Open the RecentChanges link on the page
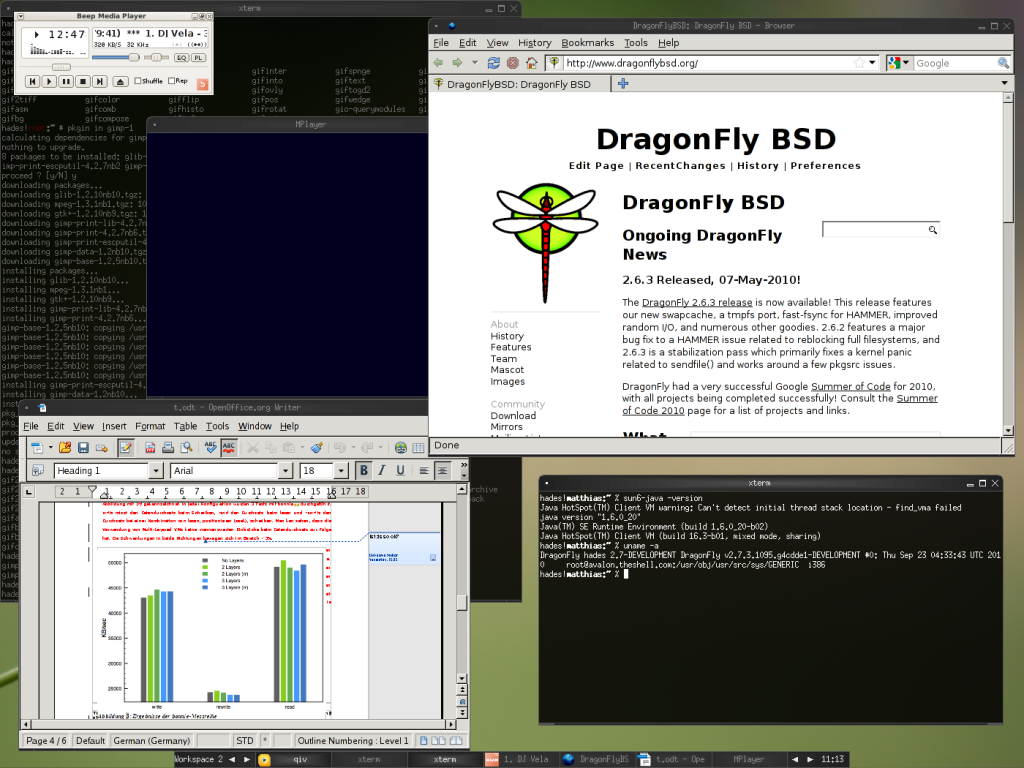This screenshot has height=768, width=1024. [x=680, y=166]
